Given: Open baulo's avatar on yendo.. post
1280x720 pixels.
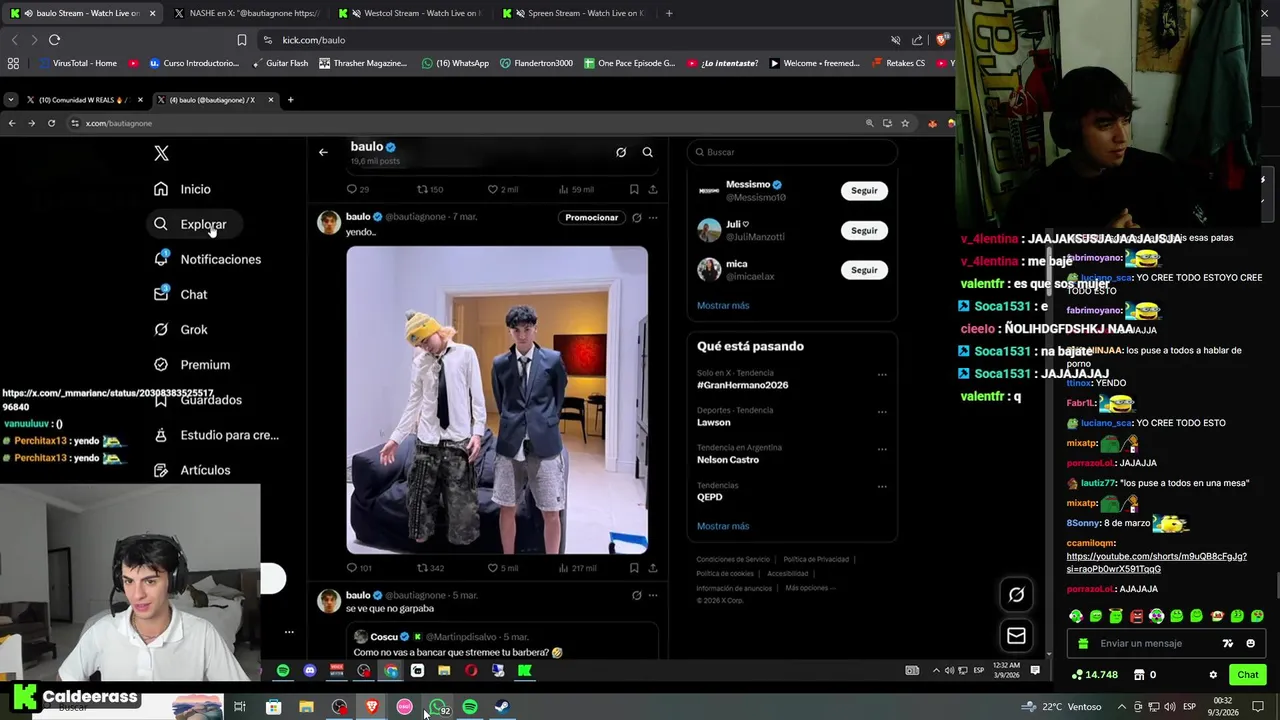Looking at the screenshot, I should click(329, 222).
